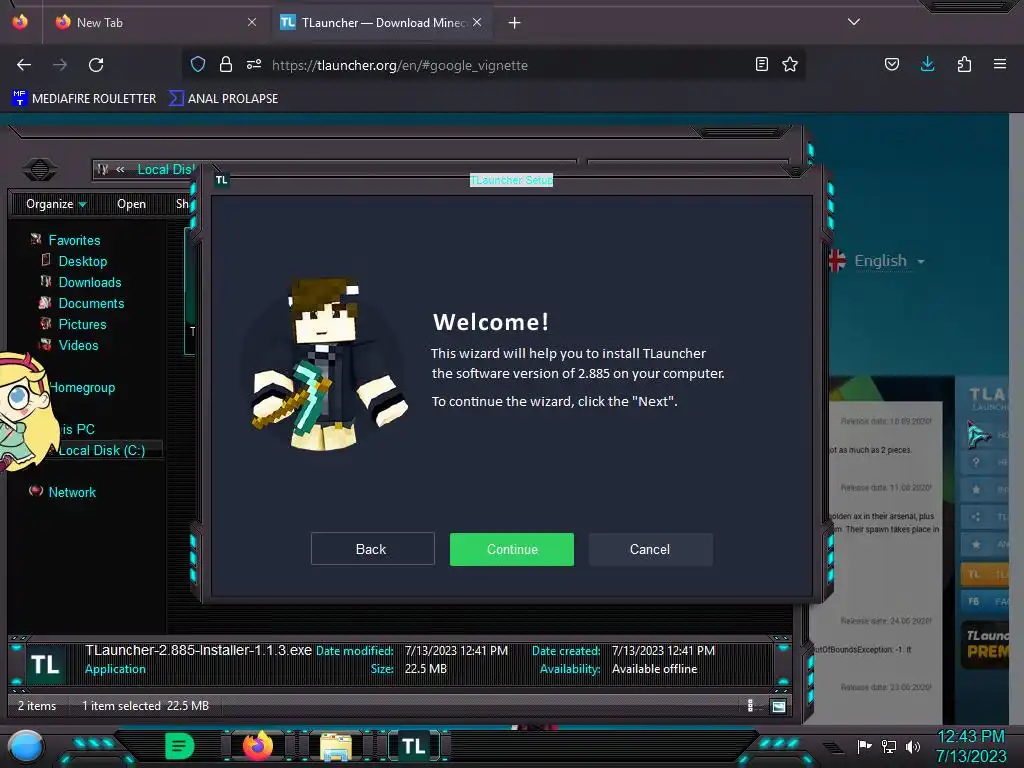Click the taskbar clock 12:43 PM

pos(971,737)
